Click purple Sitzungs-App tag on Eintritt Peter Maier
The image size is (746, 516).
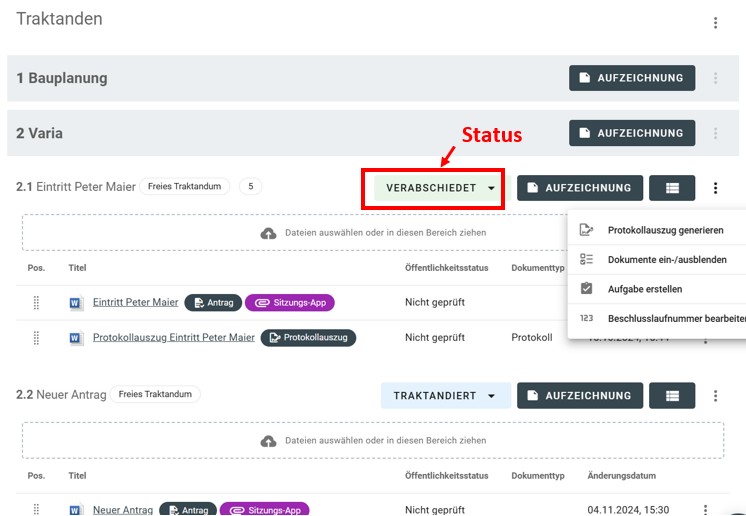point(289,303)
